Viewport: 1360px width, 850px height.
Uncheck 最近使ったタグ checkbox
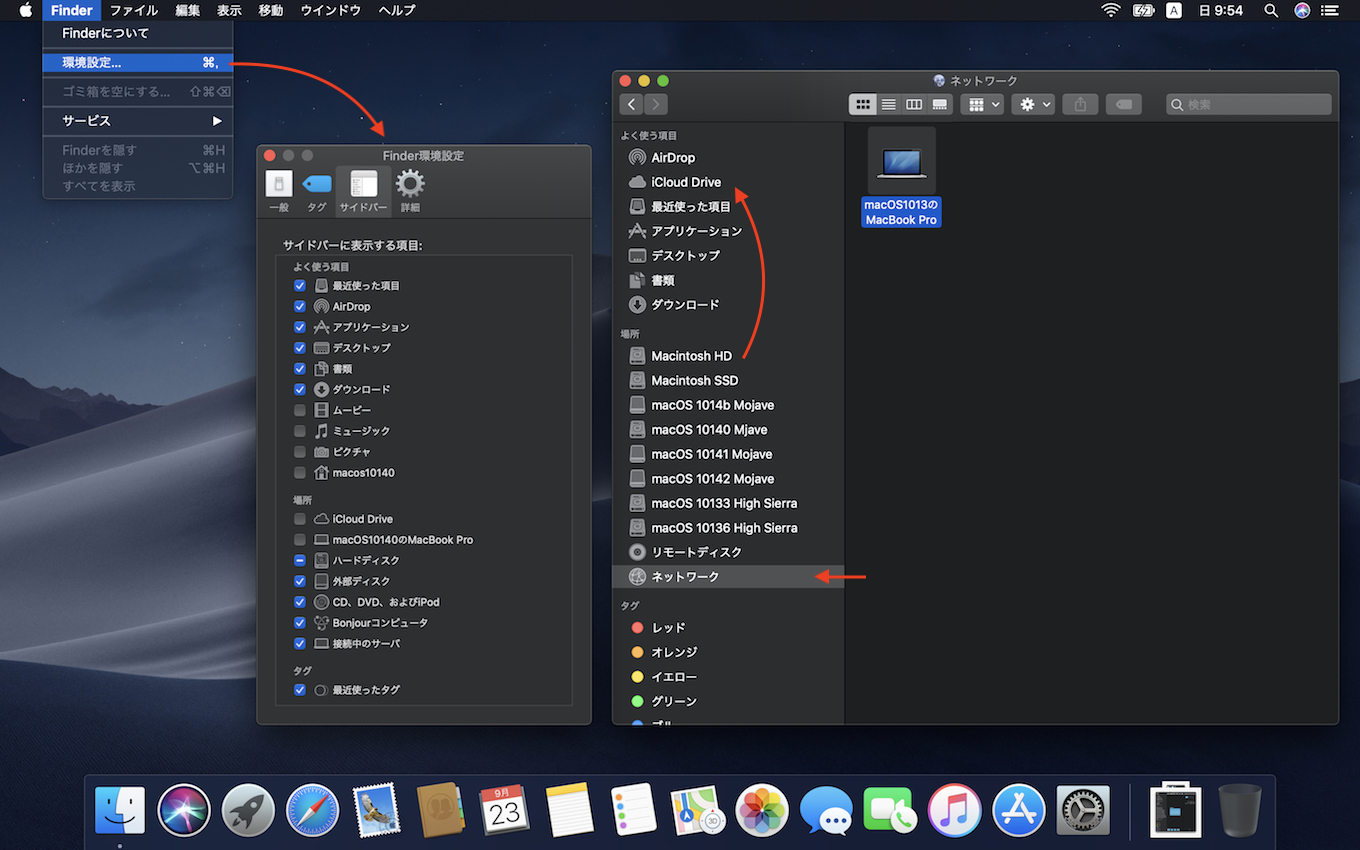click(x=300, y=690)
